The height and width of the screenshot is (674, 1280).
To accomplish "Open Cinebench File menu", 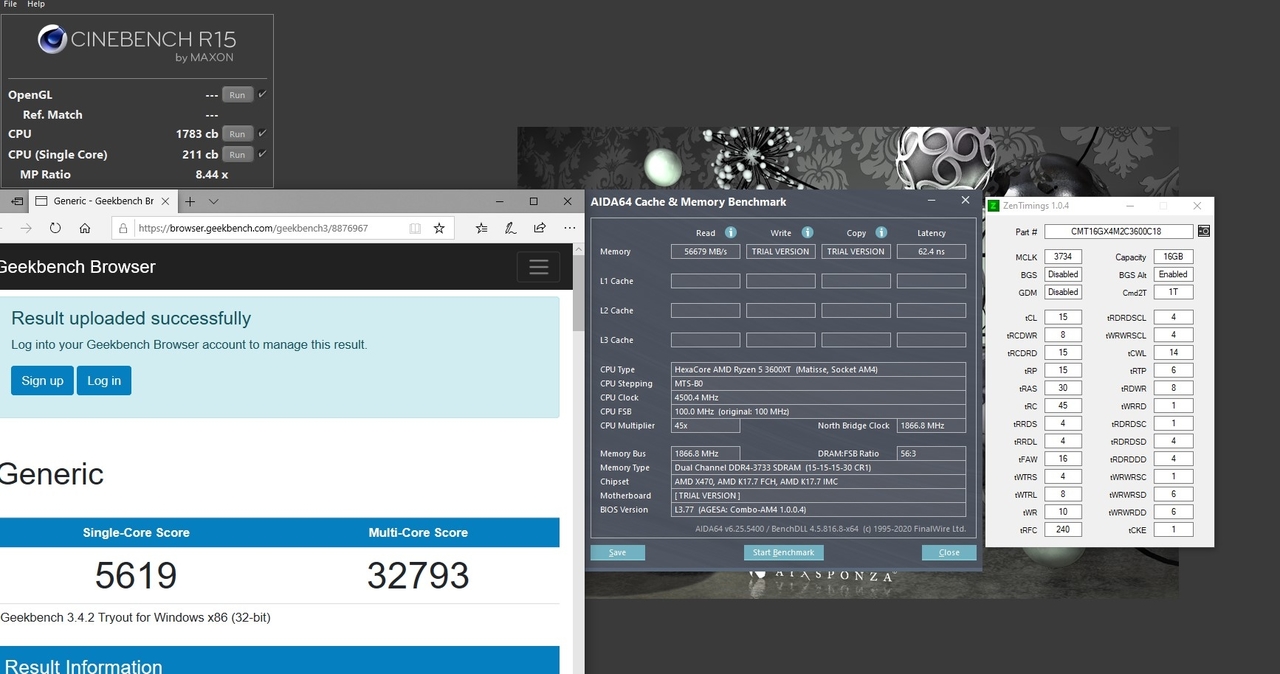I will tap(10, 4).
